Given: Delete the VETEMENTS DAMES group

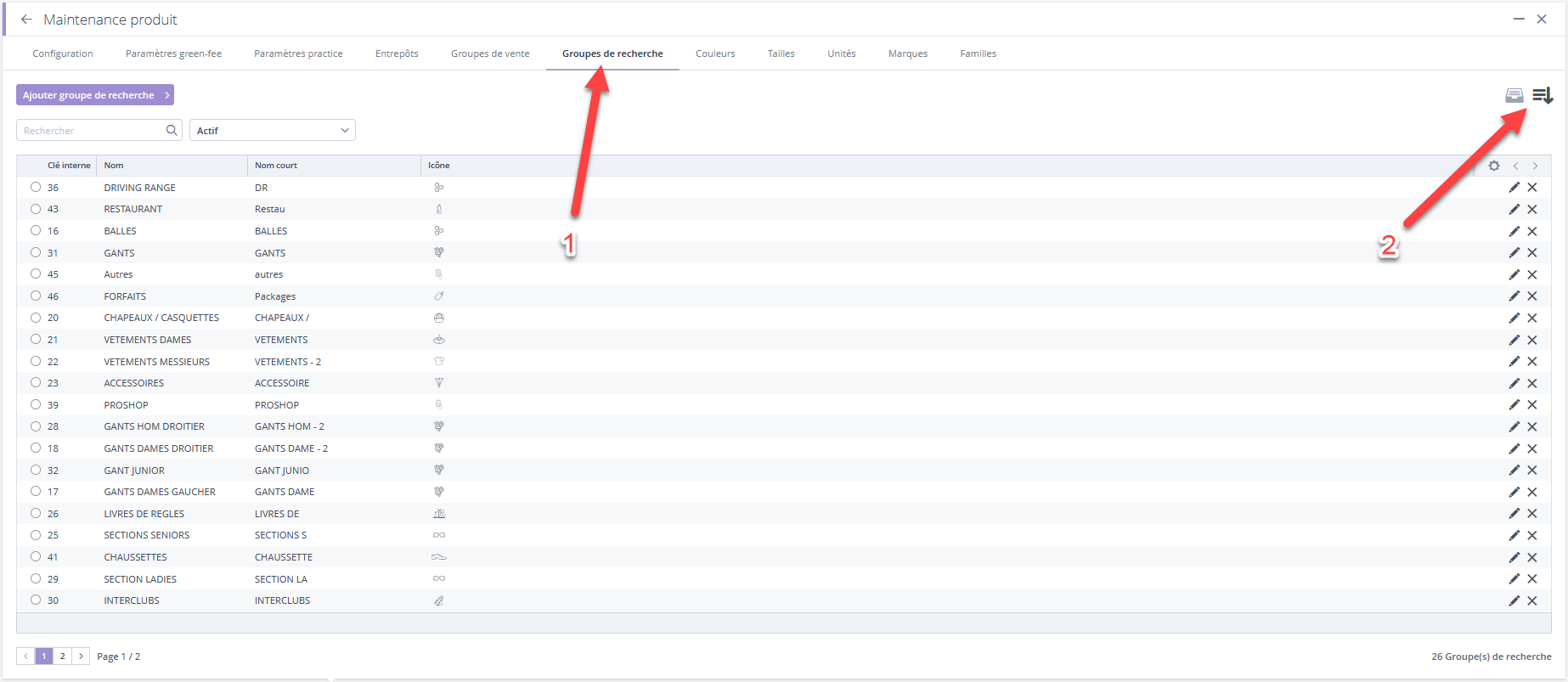Looking at the screenshot, I should (x=1532, y=340).
